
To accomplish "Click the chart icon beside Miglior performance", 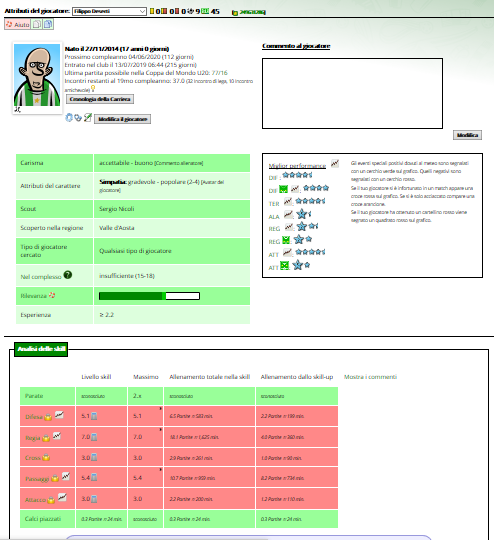I will 335,163.
